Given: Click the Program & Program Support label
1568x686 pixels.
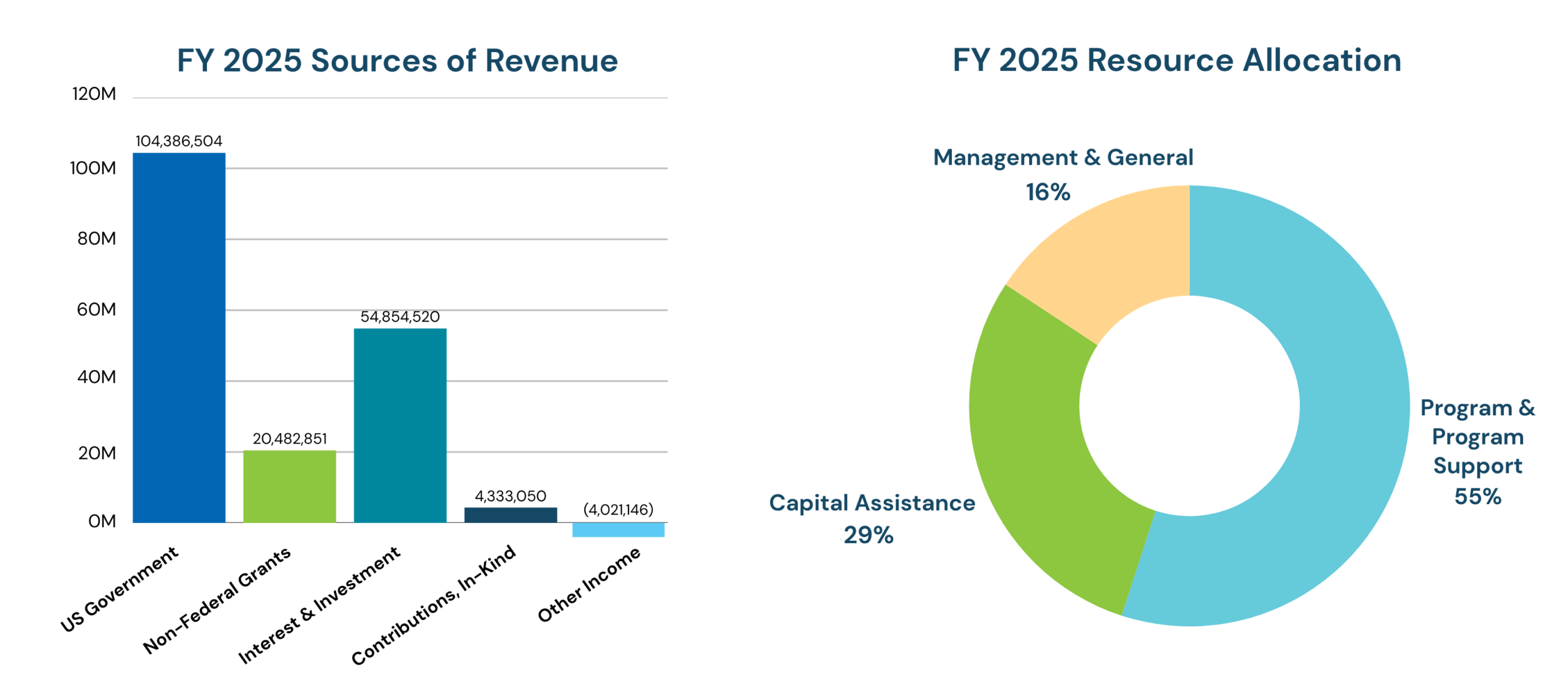Looking at the screenshot, I should 1477,437.
